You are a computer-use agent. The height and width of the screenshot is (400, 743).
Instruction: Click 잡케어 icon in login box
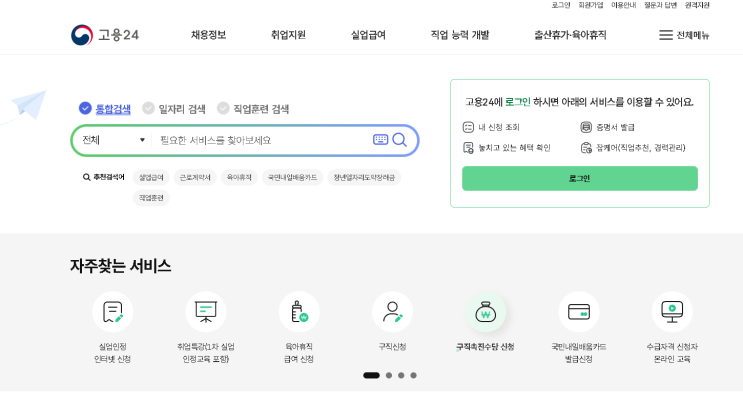click(x=586, y=148)
